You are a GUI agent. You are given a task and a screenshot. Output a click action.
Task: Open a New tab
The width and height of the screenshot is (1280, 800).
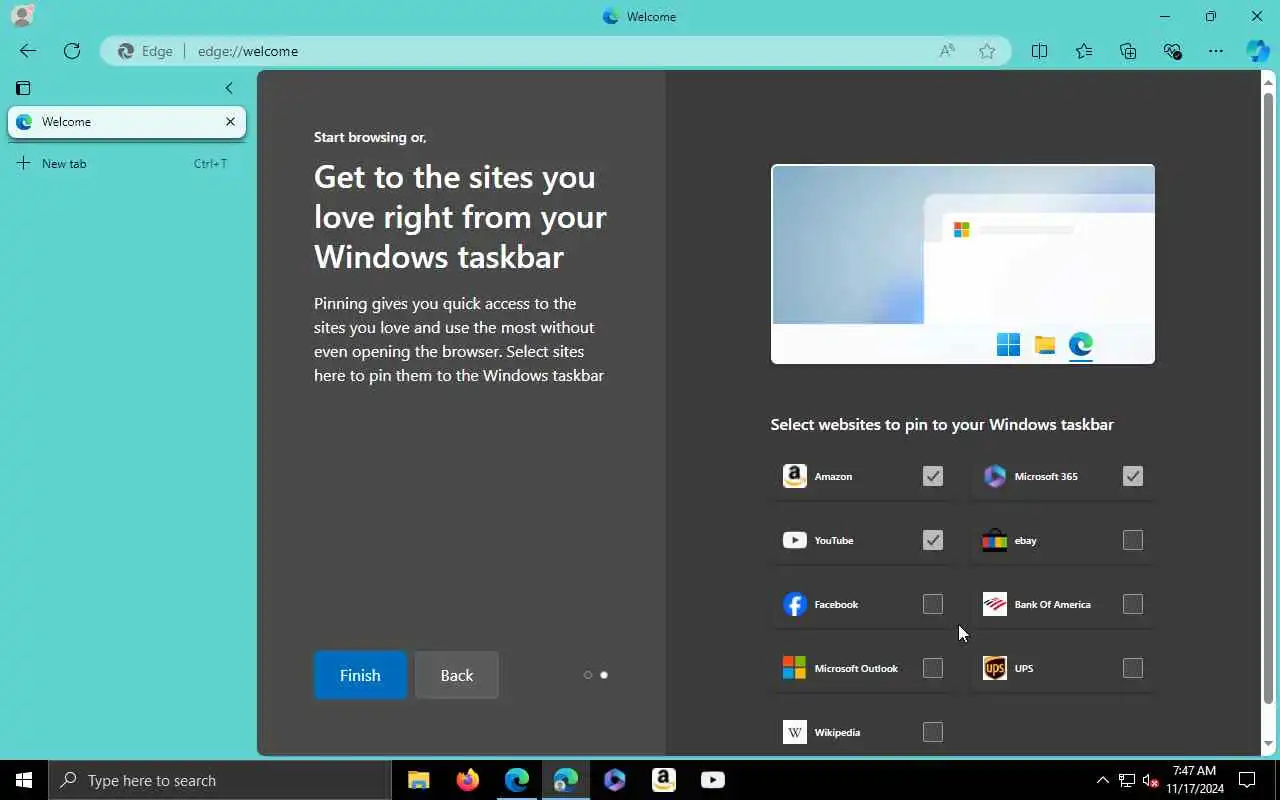(127, 163)
